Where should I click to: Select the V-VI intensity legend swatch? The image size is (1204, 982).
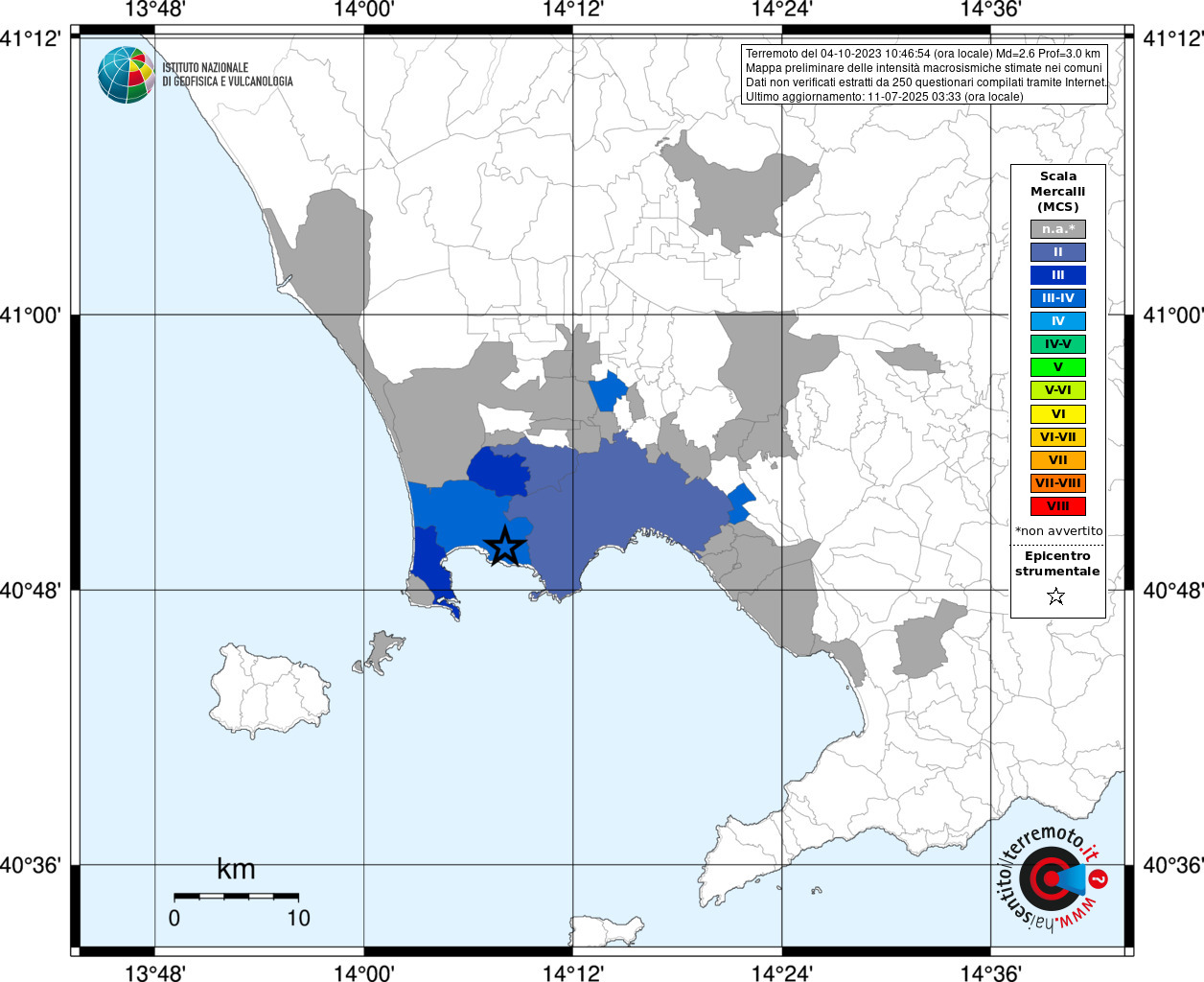(x=1058, y=390)
